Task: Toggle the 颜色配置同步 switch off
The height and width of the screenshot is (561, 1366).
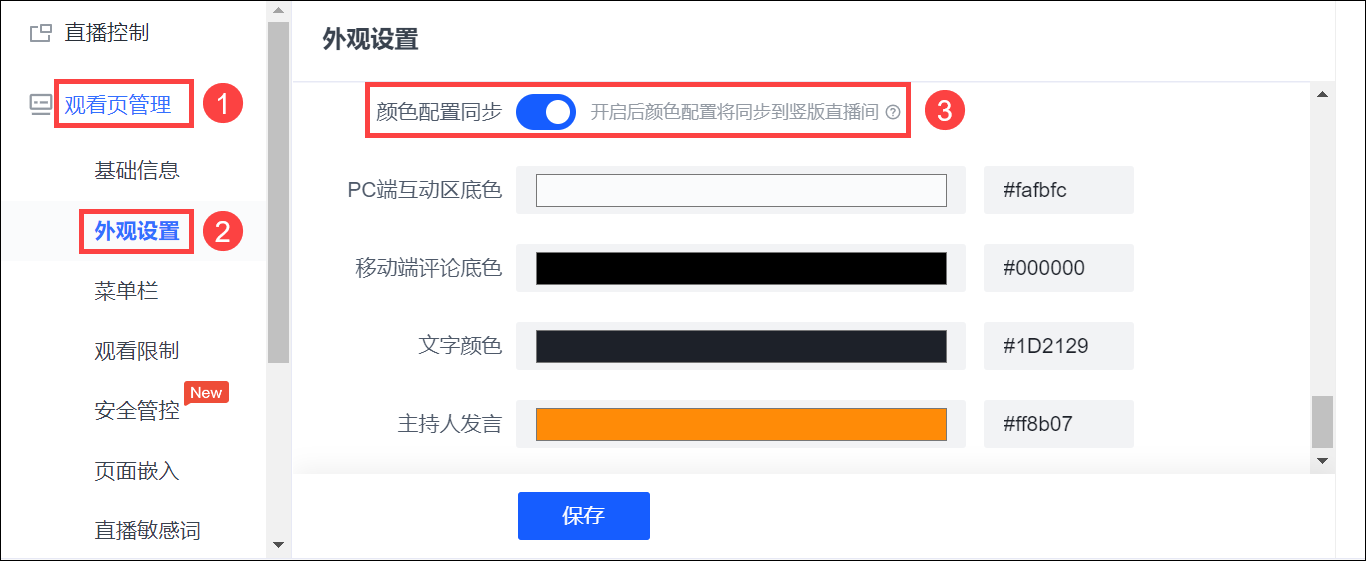Action: [x=546, y=112]
